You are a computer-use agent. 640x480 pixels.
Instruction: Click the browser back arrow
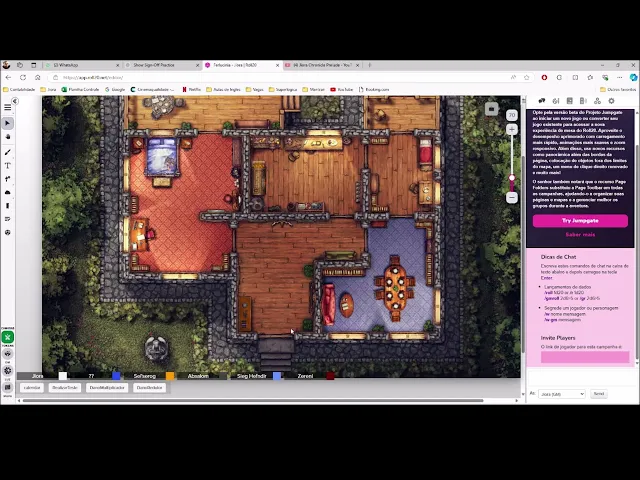click(8, 78)
